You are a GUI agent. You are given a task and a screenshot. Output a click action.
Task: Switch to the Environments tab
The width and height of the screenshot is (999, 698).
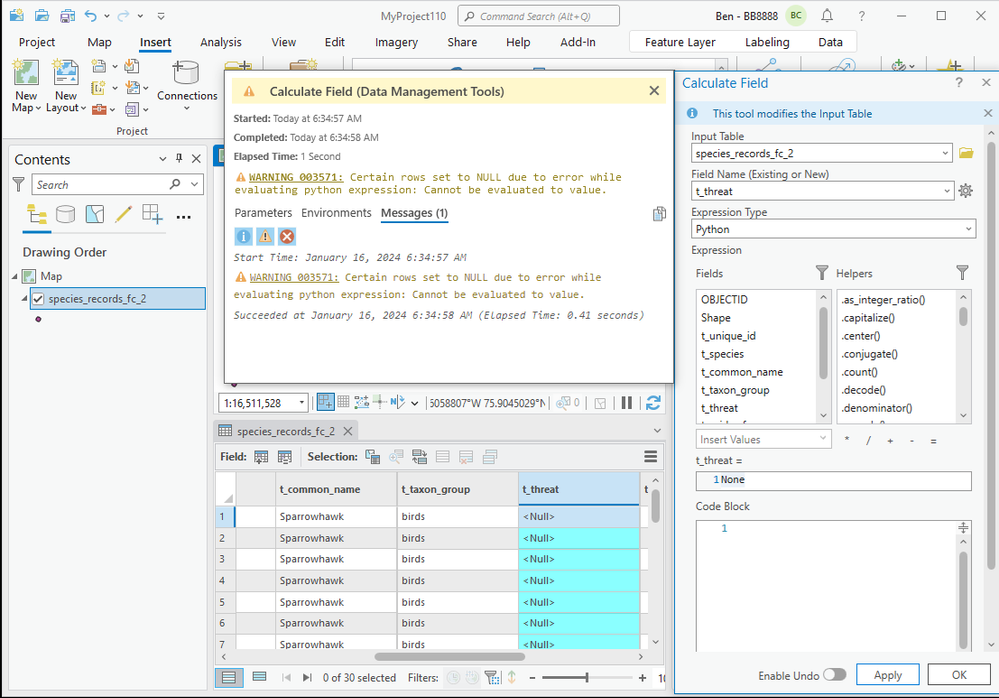pos(336,213)
